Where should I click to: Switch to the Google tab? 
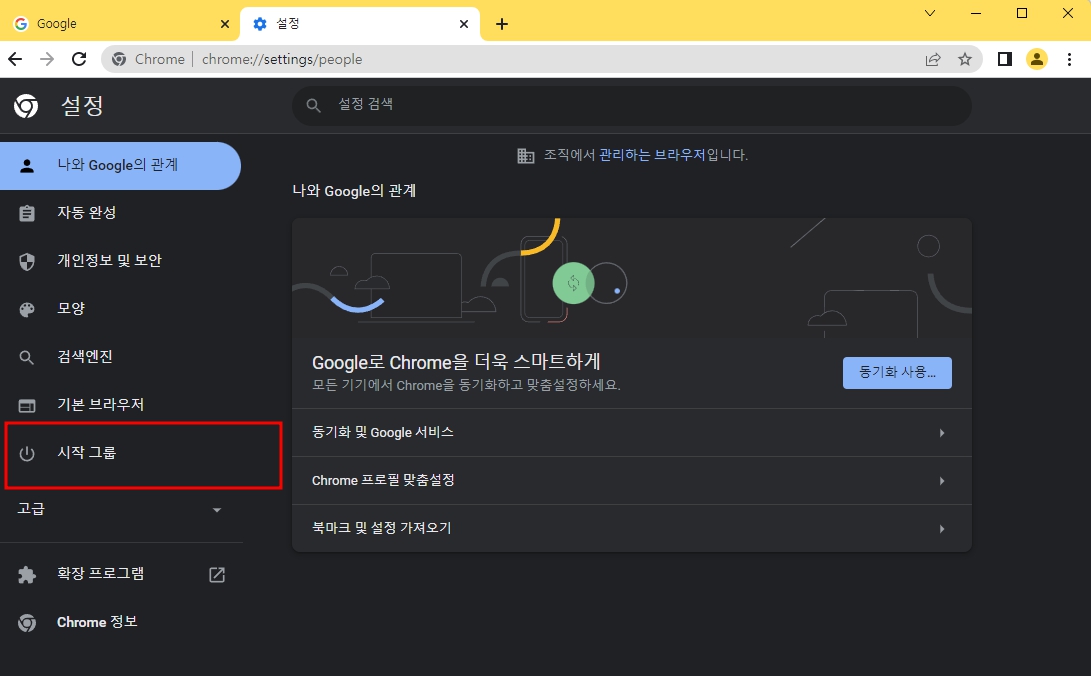(x=110, y=22)
